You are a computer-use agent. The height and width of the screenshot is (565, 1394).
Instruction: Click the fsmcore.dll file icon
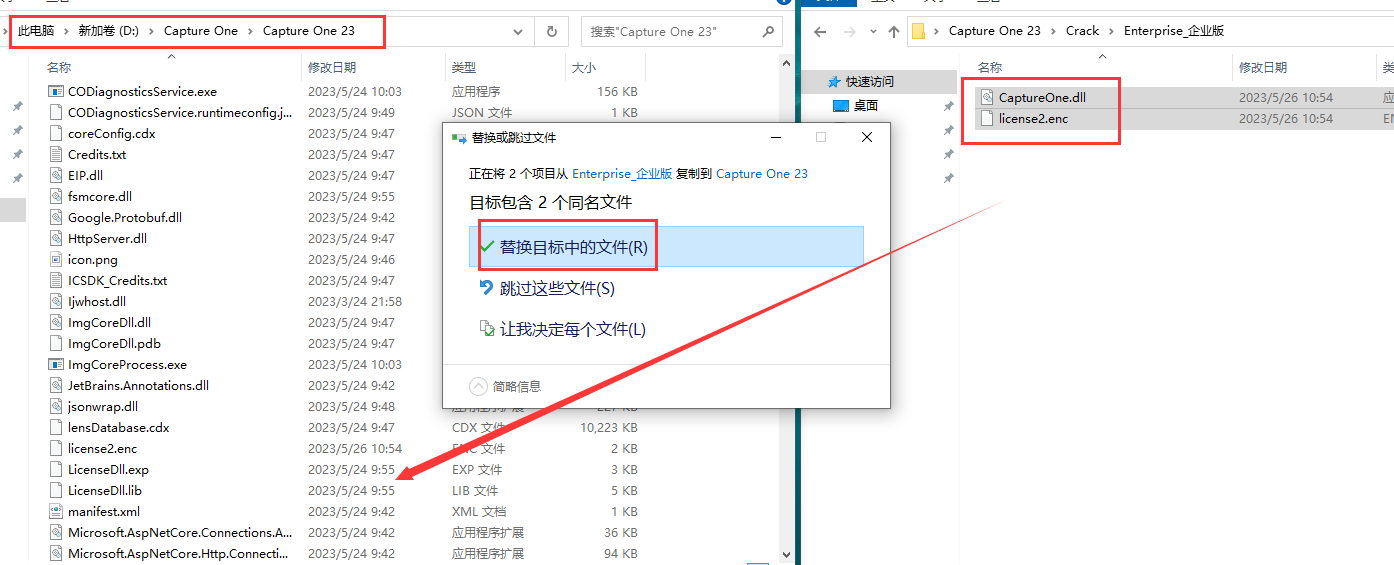(x=56, y=197)
